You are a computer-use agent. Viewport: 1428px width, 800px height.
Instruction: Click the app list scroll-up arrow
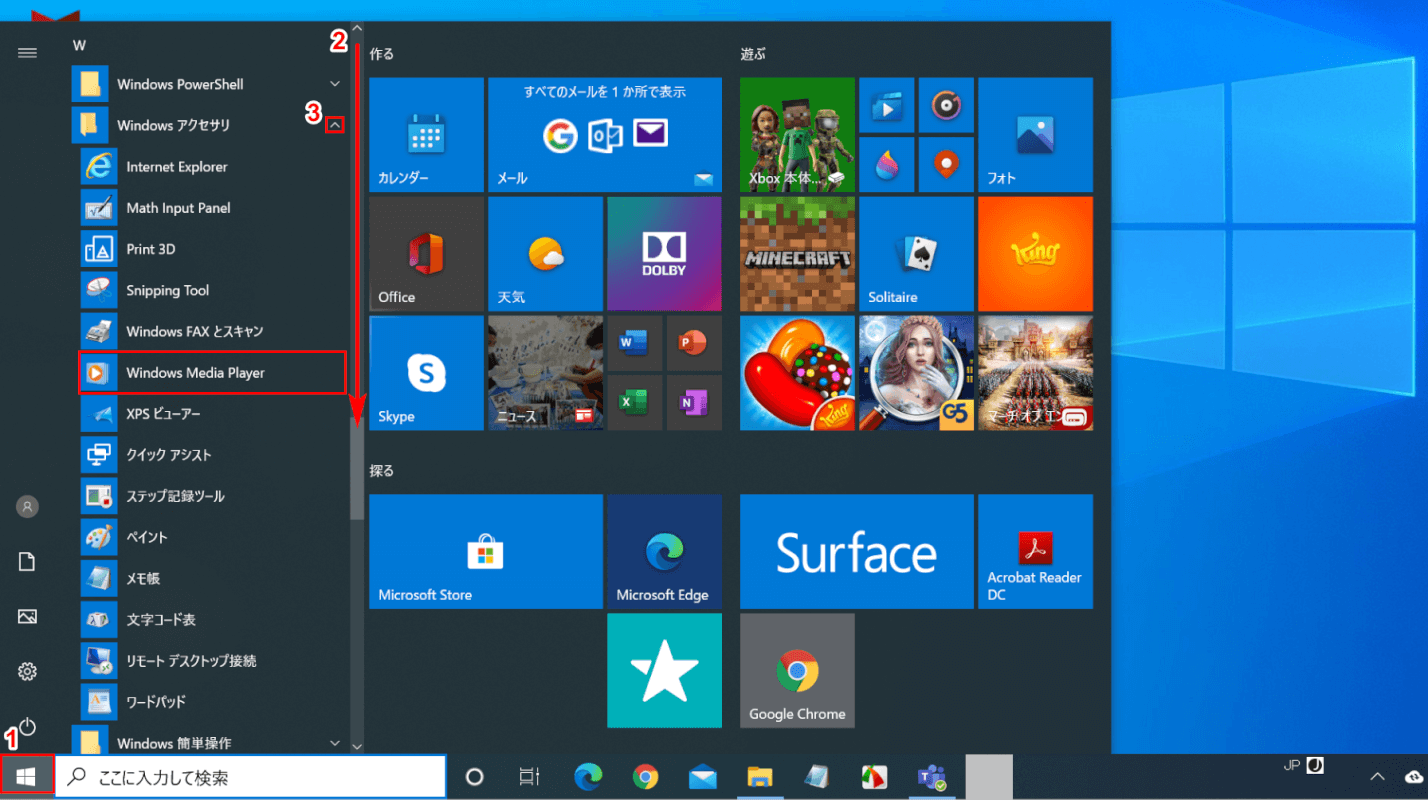point(357,30)
